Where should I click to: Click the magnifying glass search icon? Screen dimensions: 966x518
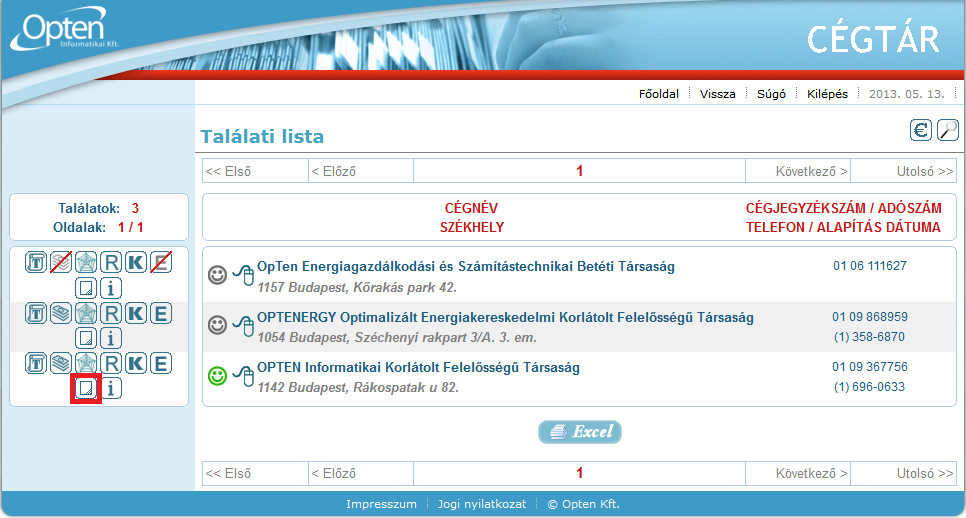tap(948, 131)
